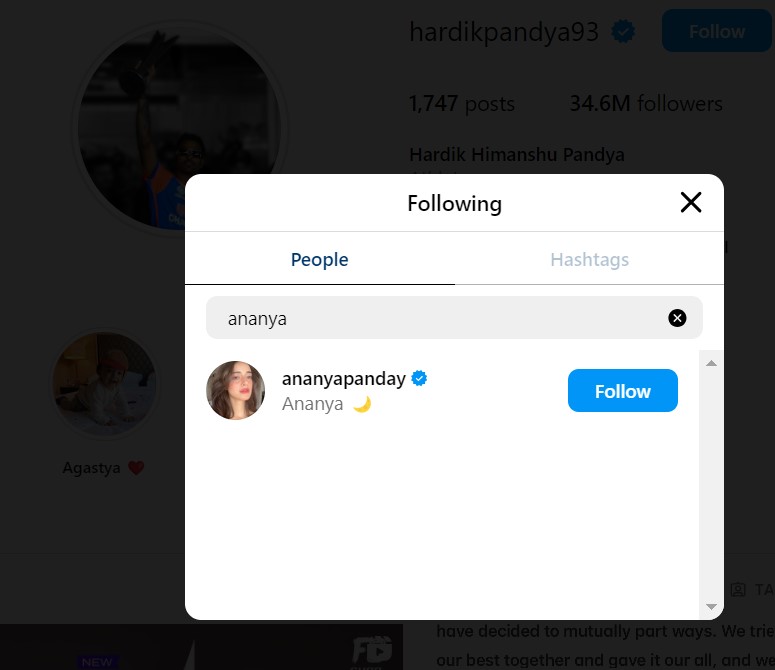Click the Ananya display name text
The width and height of the screenshot is (775, 670).
(312, 404)
